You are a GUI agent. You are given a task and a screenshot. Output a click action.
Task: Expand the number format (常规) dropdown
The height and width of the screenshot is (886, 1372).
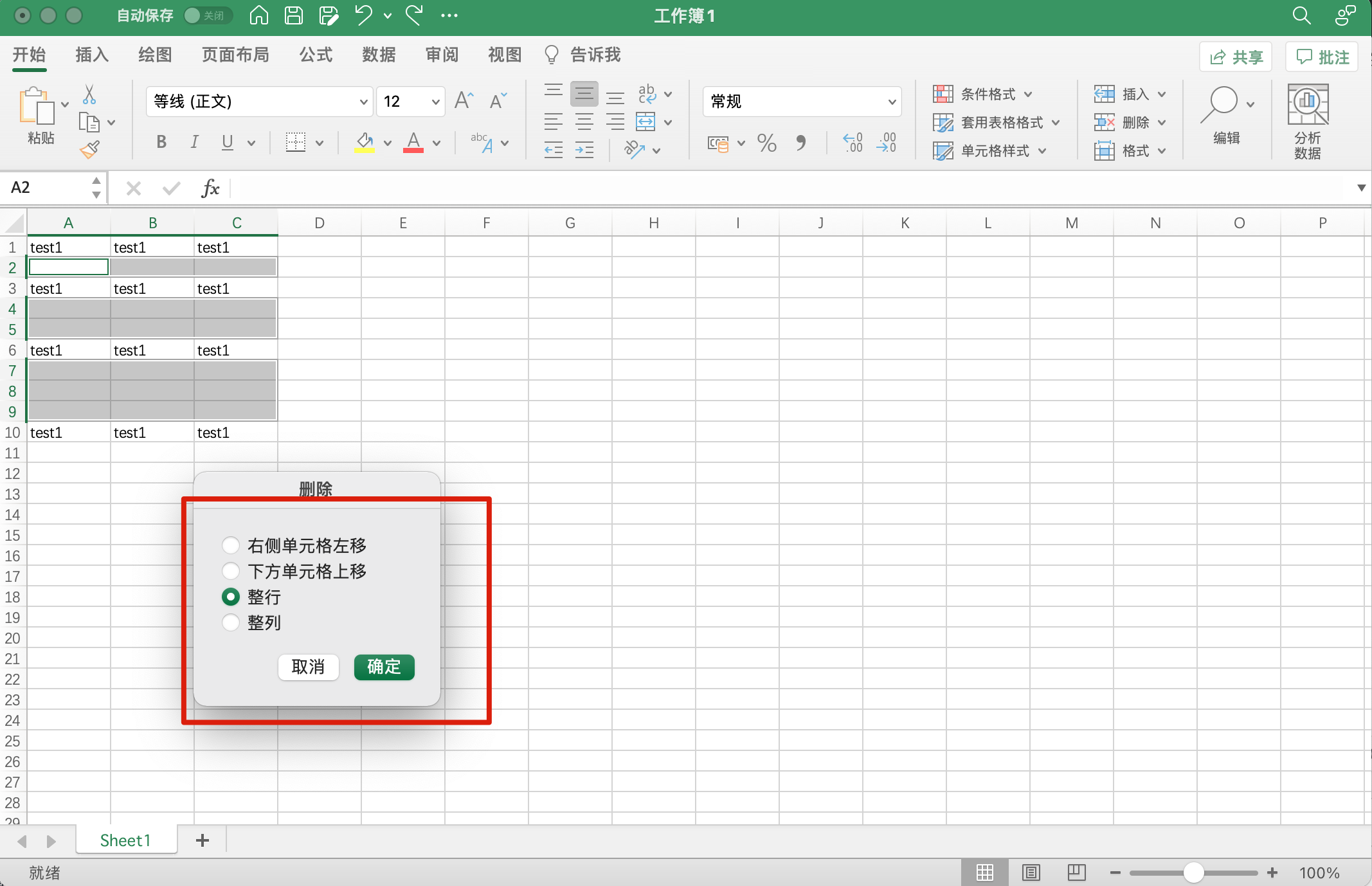pyautogui.click(x=891, y=102)
